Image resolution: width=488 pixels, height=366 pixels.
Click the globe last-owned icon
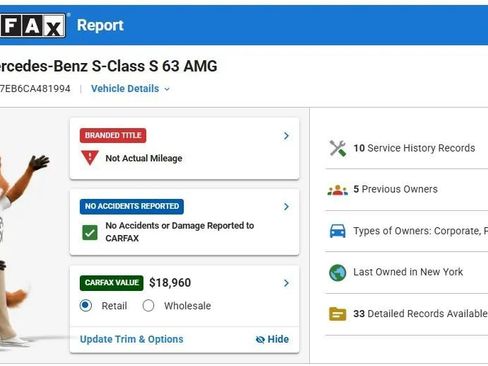338,273
